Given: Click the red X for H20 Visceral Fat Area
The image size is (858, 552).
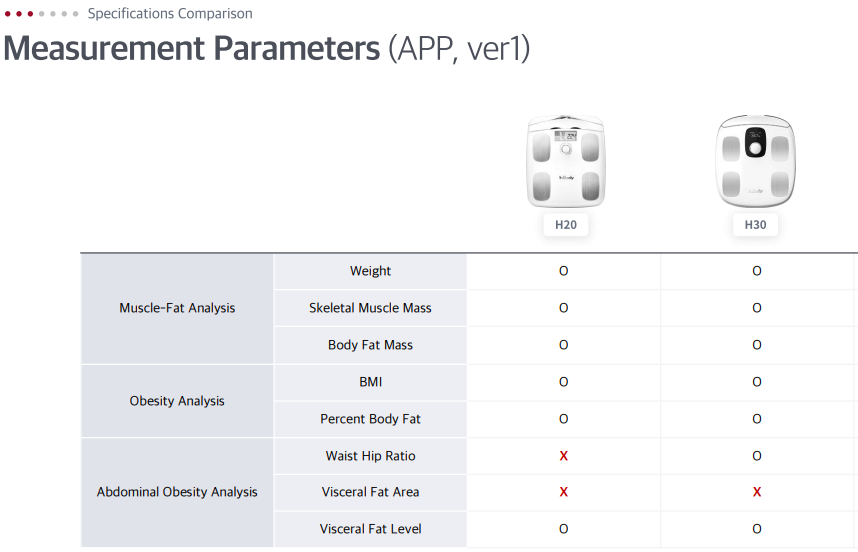Looking at the screenshot, I should click(x=564, y=492).
